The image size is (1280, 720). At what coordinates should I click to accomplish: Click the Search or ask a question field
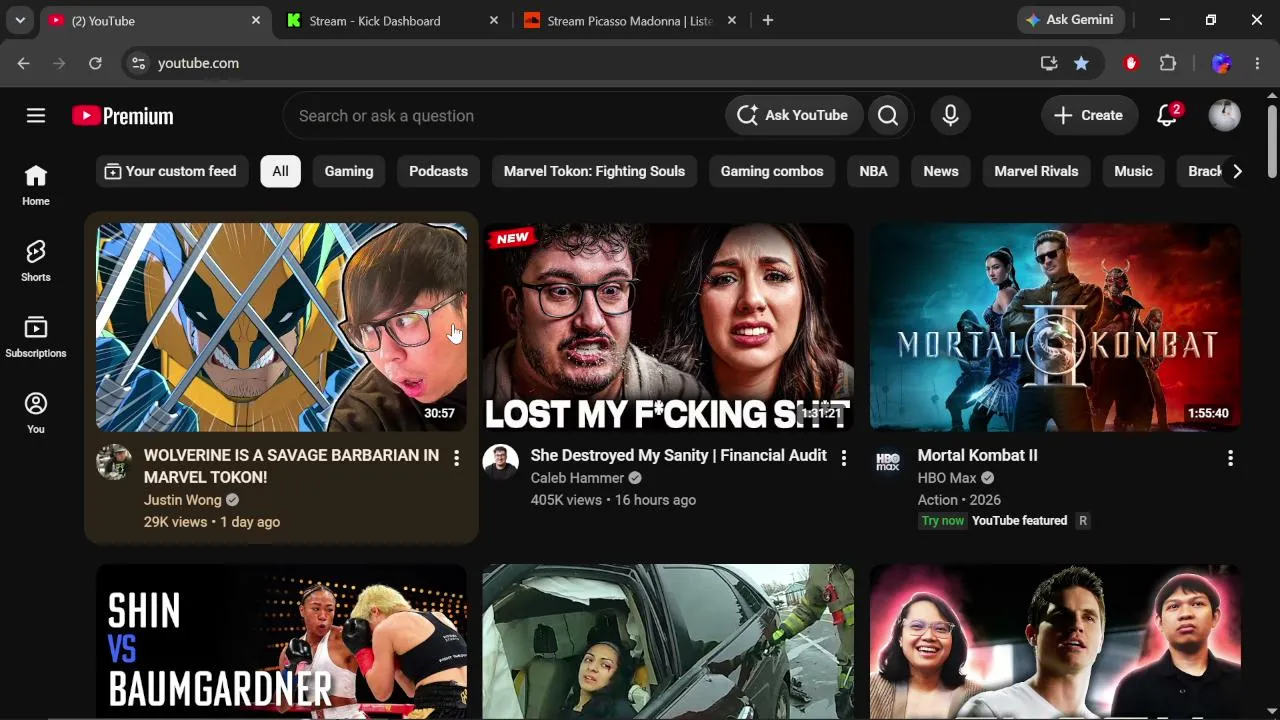point(504,116)
